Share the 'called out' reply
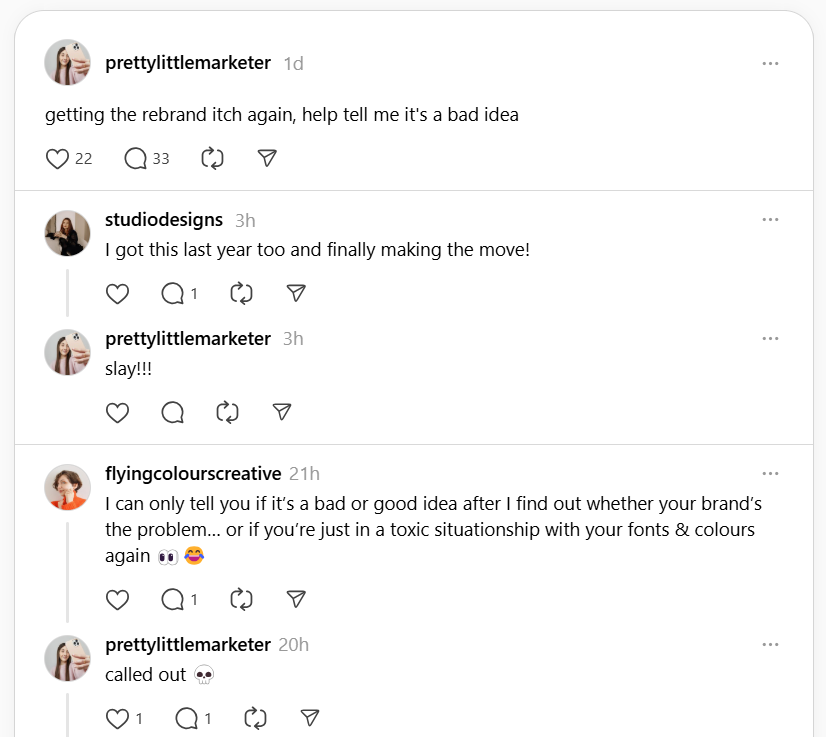 click(x=310, y=718)
